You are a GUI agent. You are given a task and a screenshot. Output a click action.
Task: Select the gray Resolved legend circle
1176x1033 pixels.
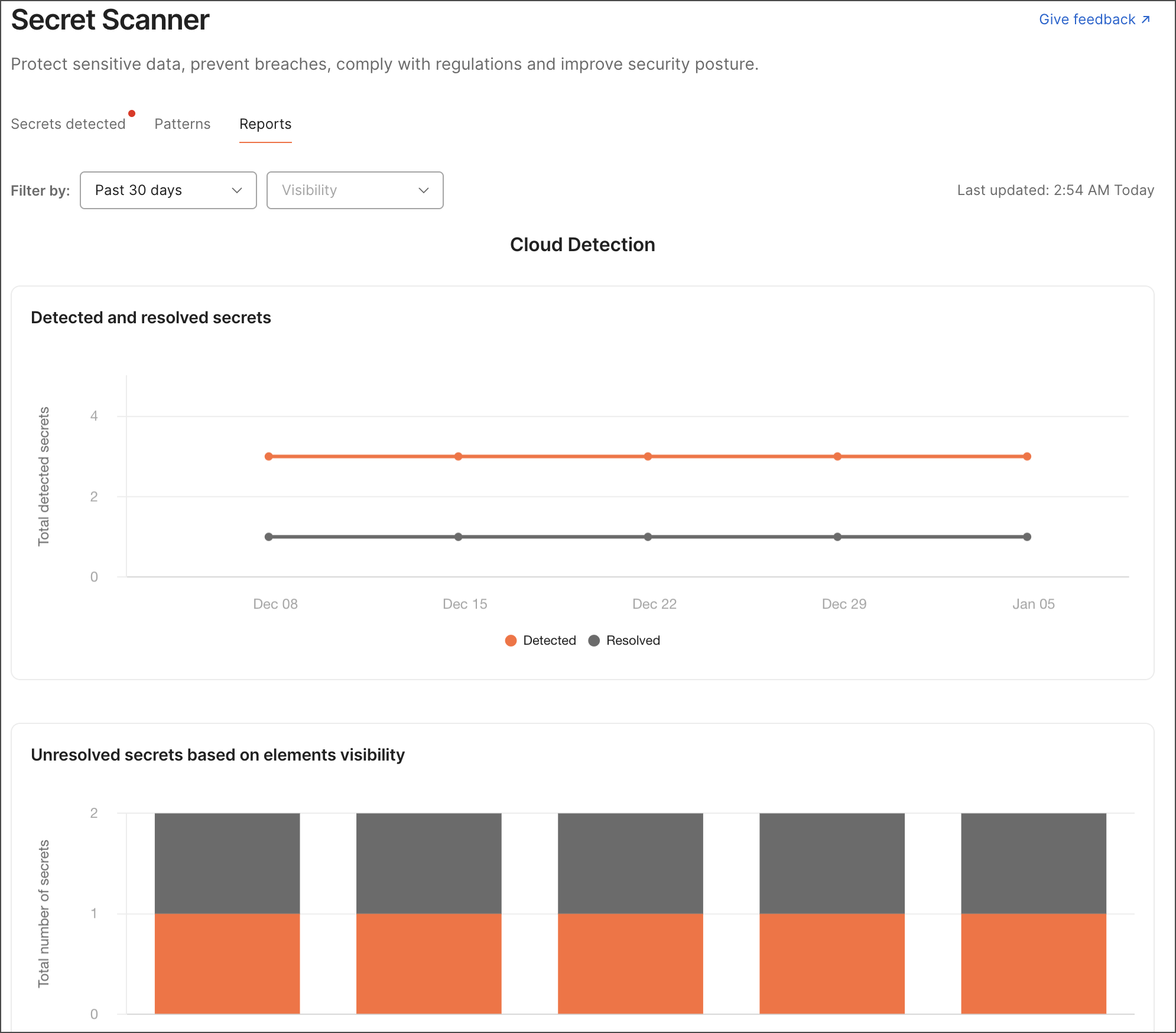pyautogui.click(x=594, y=640)
